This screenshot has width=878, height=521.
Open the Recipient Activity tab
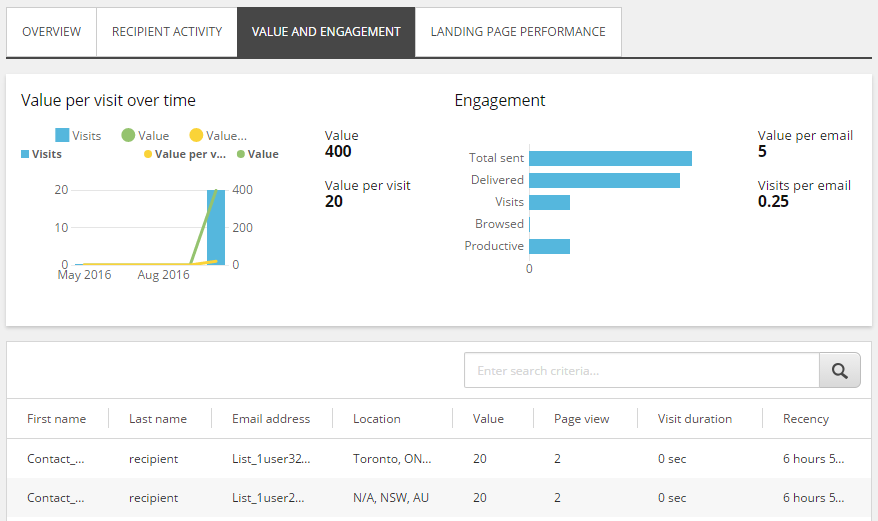click(x=167, y=32)
